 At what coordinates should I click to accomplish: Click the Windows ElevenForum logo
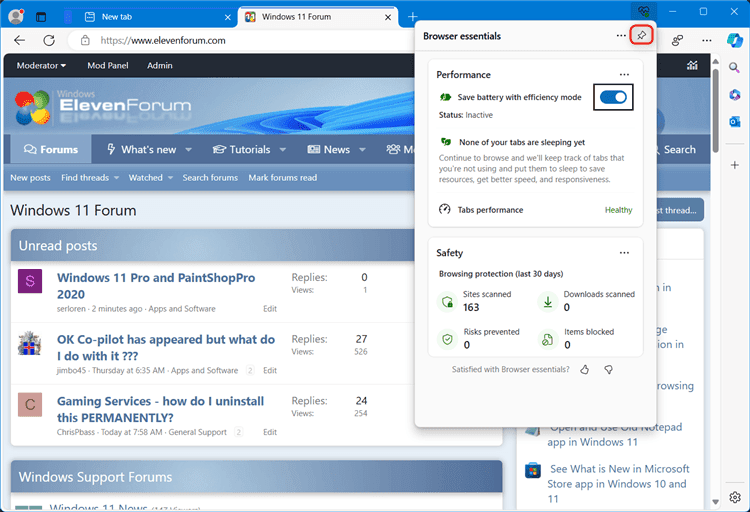click(x=102, y=107)
